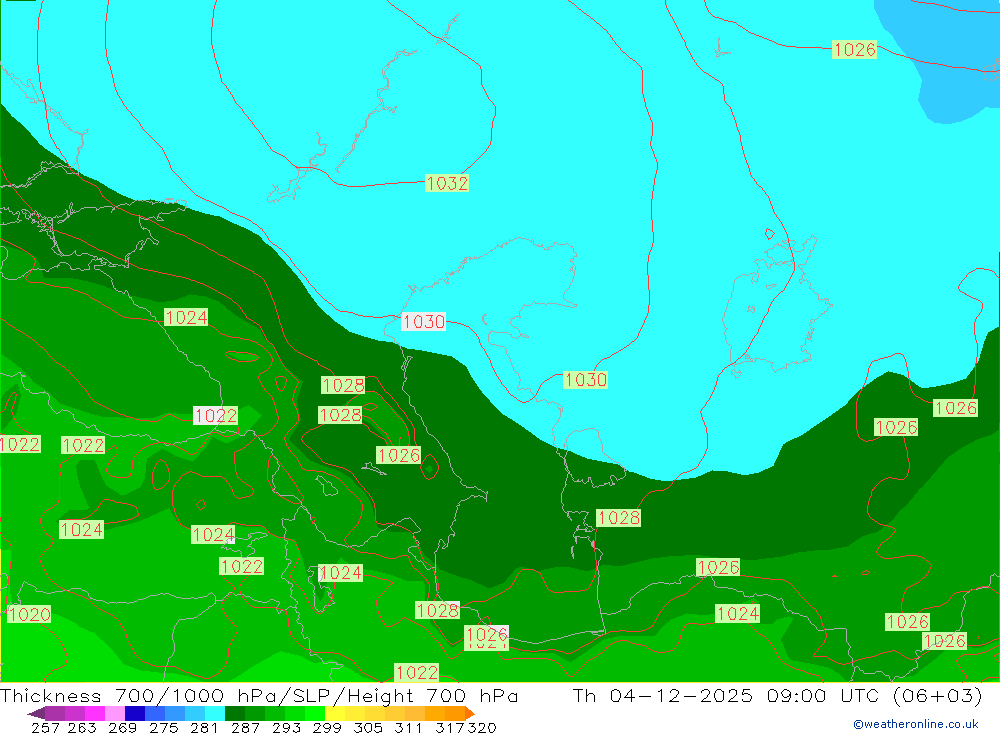Click legend value 275
Image resolution: width=1000 pixels, height=733 pixels.
click(x=163, y=727)
